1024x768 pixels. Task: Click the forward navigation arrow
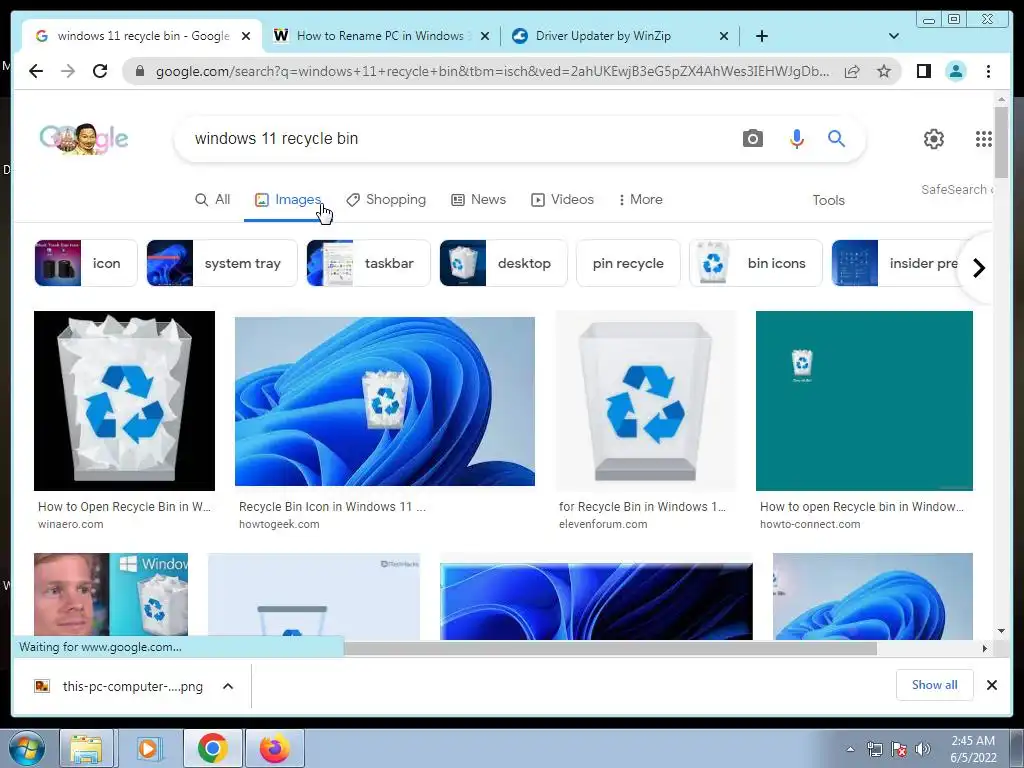coord(68,71)
